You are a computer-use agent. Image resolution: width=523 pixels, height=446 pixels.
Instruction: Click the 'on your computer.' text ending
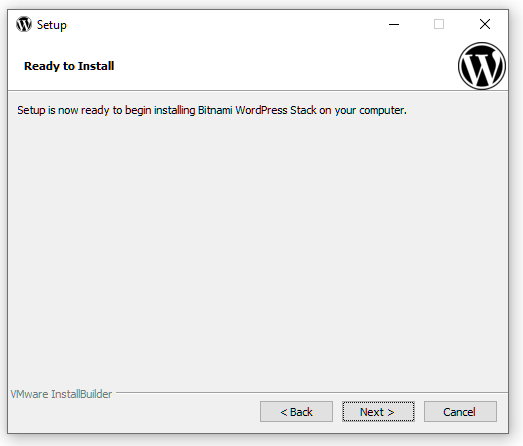(363, 110)
